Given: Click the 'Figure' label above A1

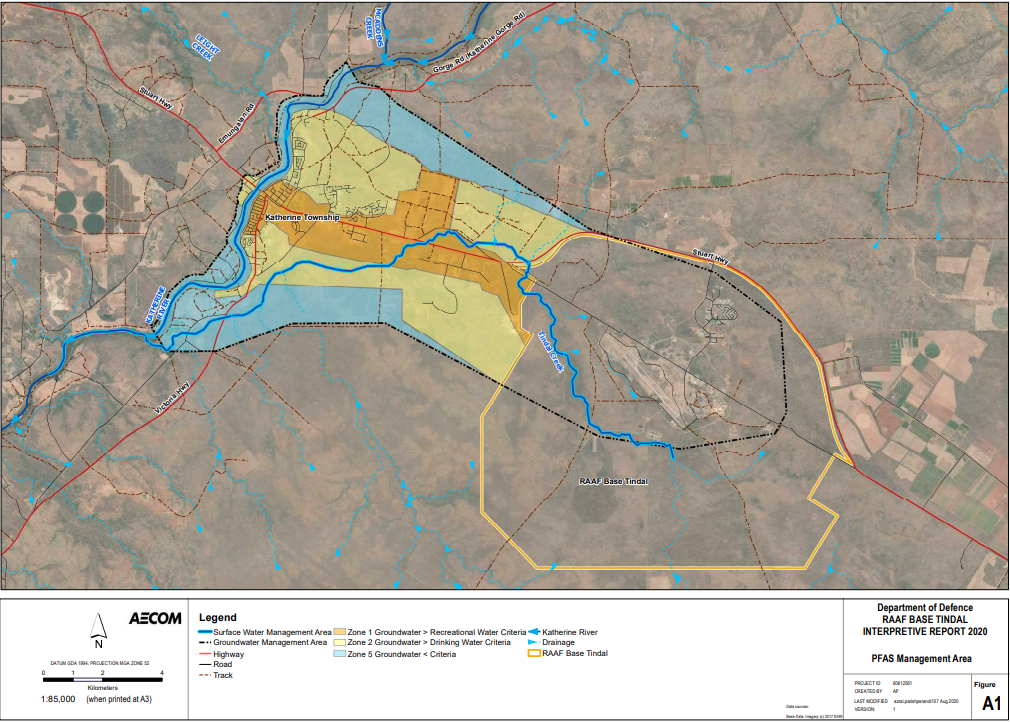Looking at the screenshot, I should tap(985, 685).
